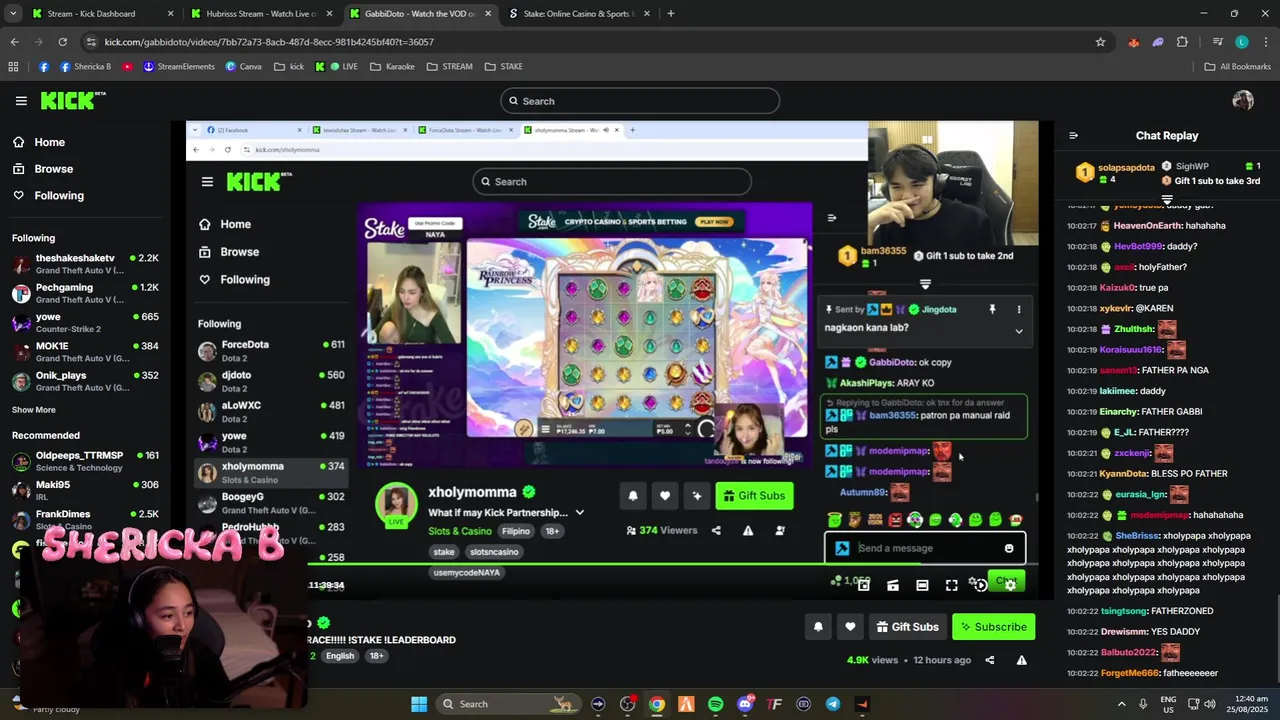Open Facebook bookmark icon
Viewport: 1280px width, 720px height.
pos(44,67)
